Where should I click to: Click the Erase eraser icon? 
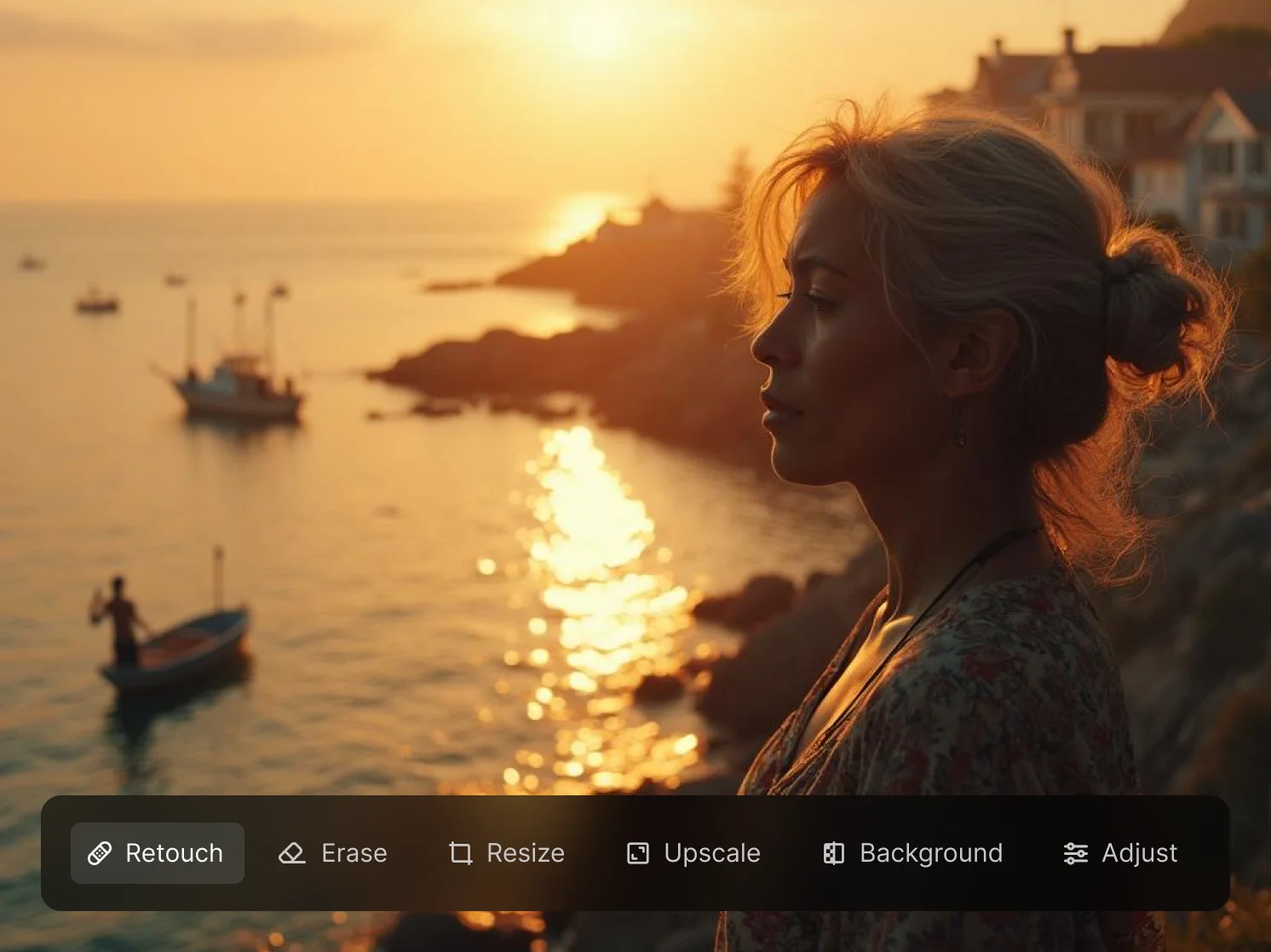[x=291, y=853]
